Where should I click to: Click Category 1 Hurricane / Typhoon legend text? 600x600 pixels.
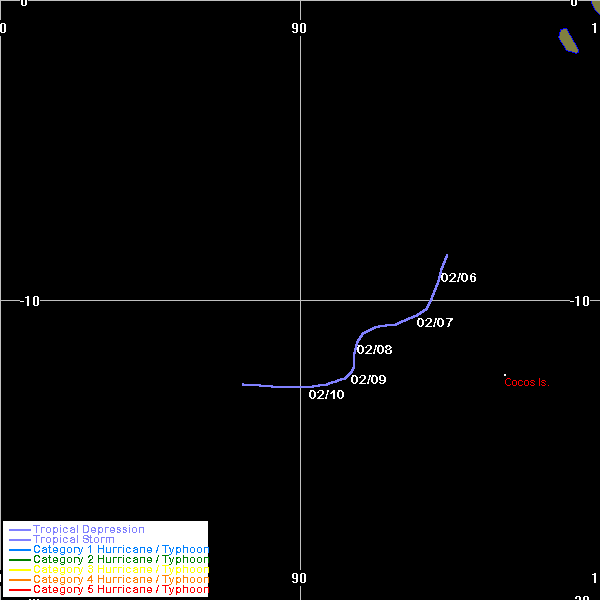tap(120, 550)
